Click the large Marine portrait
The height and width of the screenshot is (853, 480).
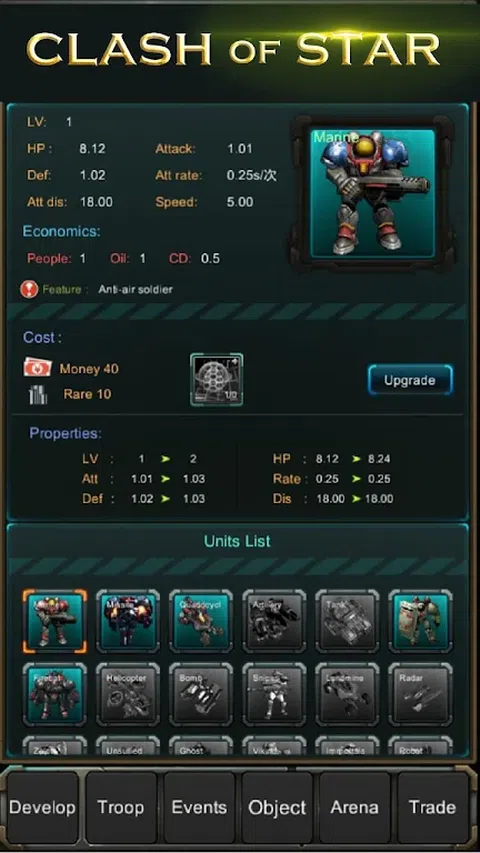[x=373, y=193]
